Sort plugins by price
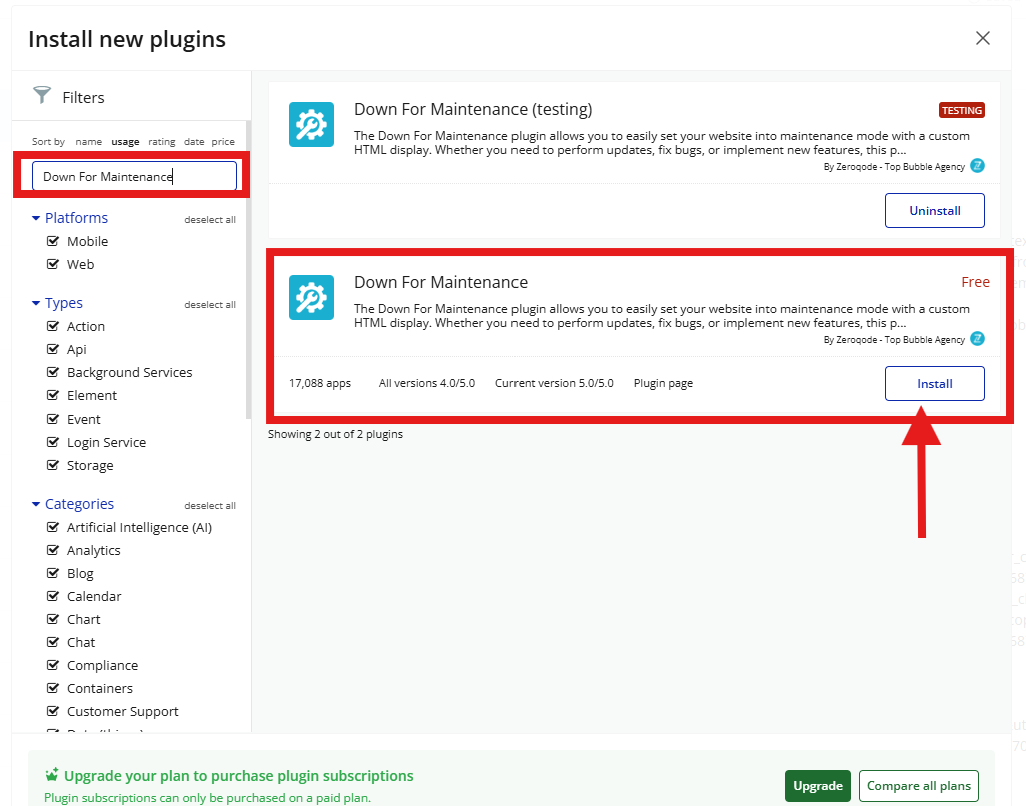1026x806 pixels. 223,141
